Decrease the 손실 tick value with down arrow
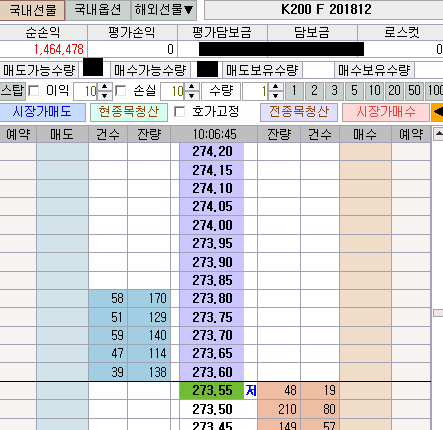 tap(192, 95)
